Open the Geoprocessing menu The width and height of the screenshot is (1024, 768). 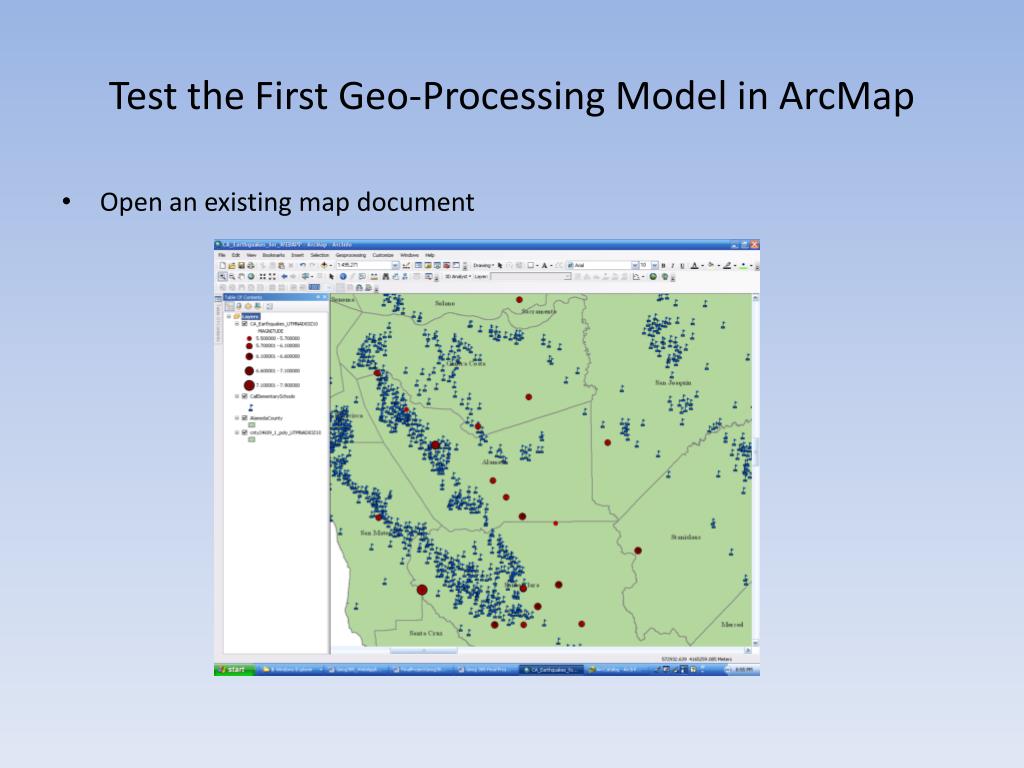coord(351,255)
